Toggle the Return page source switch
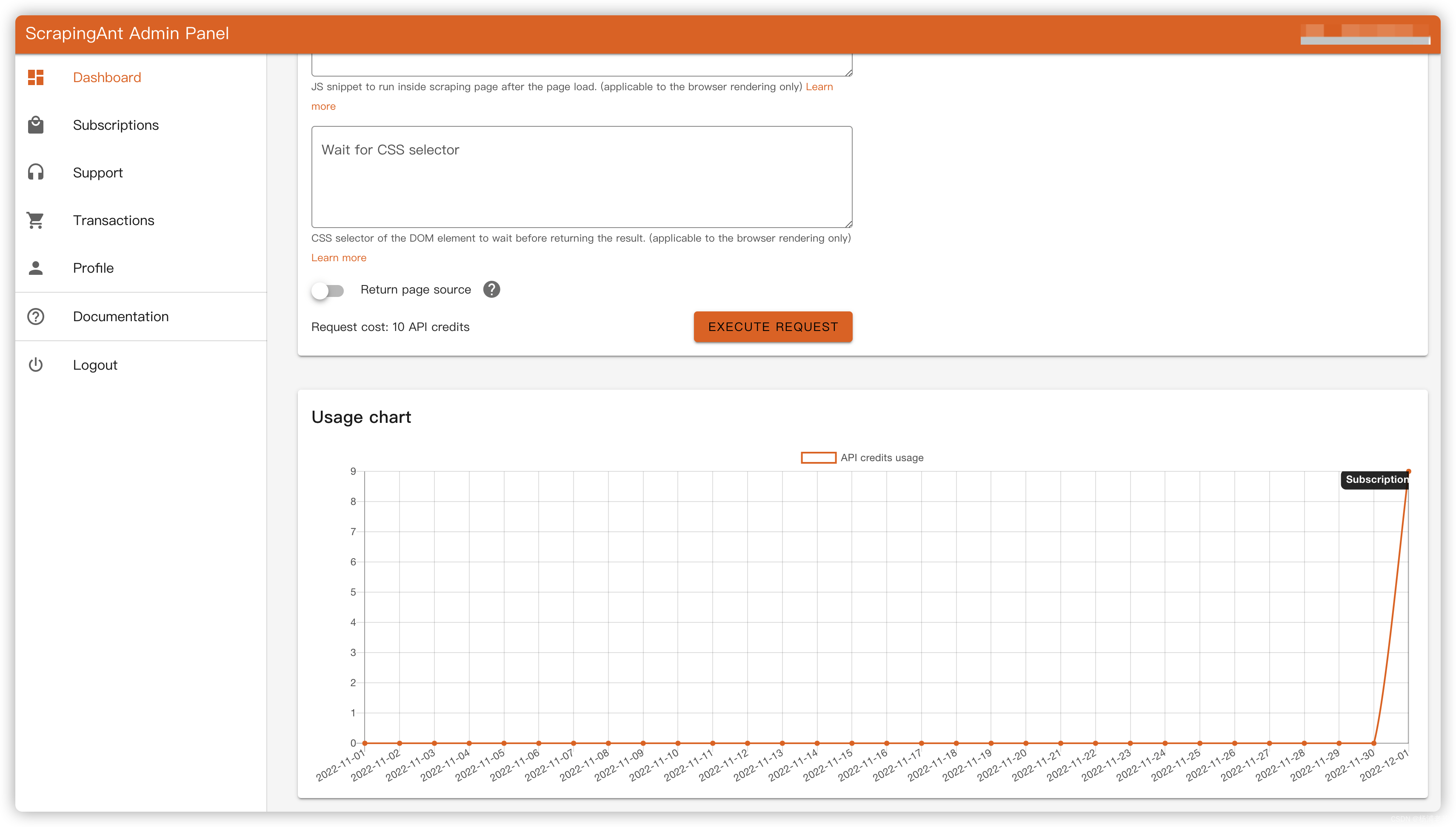 pos(328,291)
